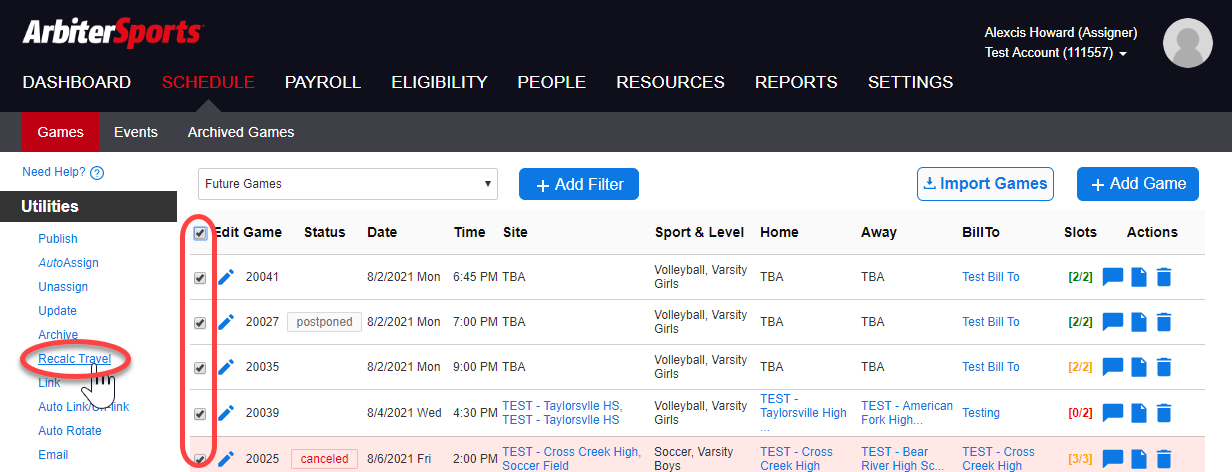Click slots [0/2] for game 20039
Screen dimensions: 1232x472
[x=1080, y=413]
